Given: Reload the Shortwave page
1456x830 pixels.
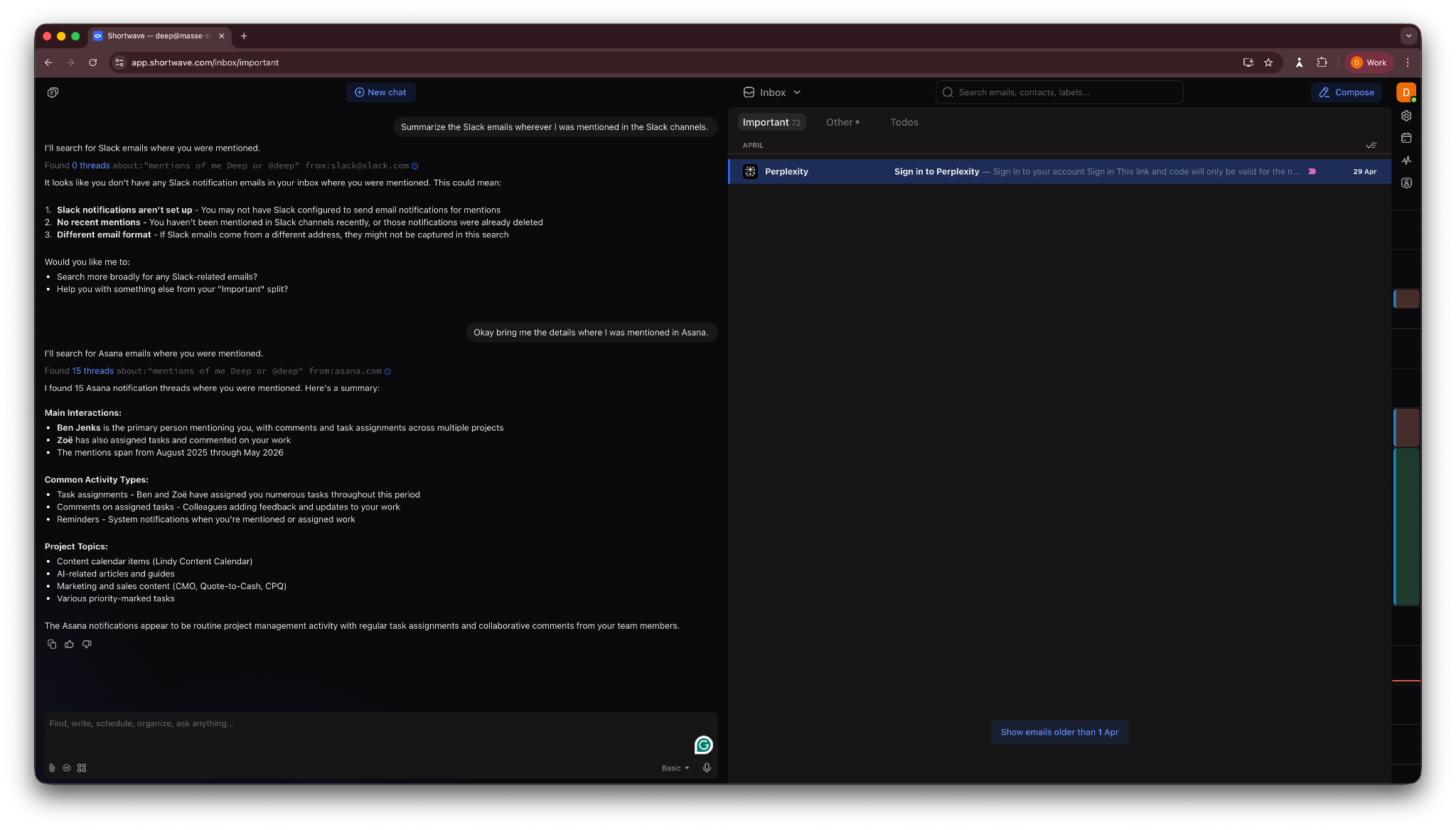Looking at the screenshot, I should [x=92, y=63].
